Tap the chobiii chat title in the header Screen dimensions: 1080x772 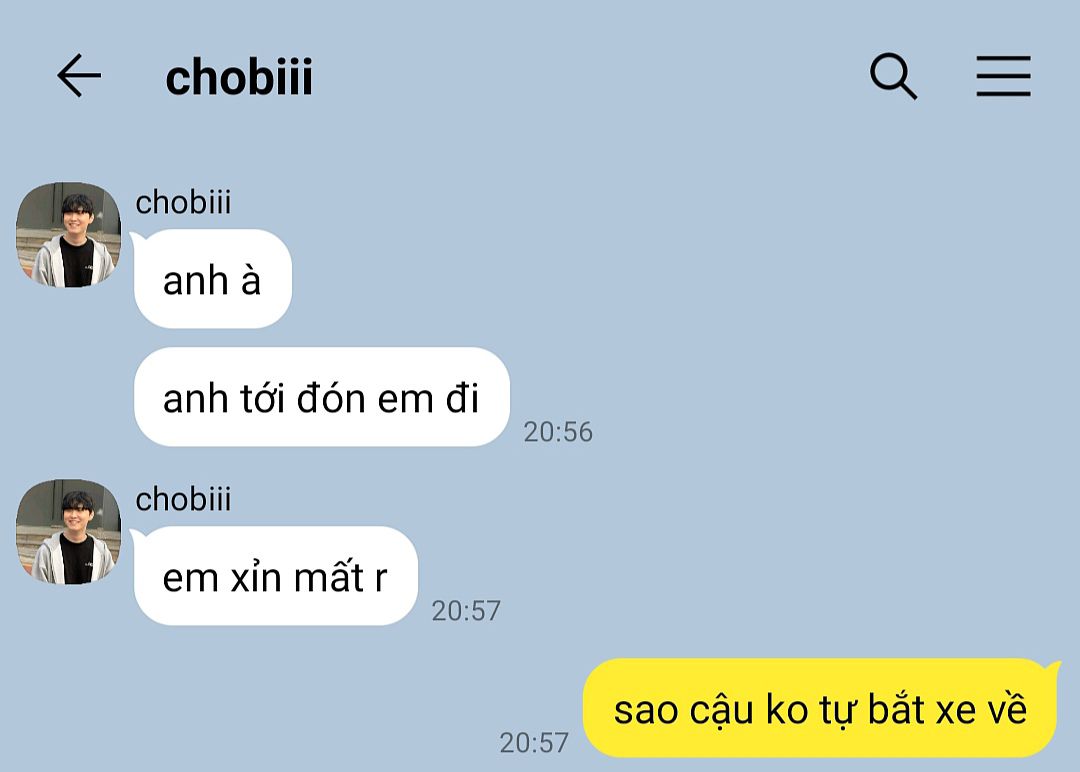pos(239,77)
